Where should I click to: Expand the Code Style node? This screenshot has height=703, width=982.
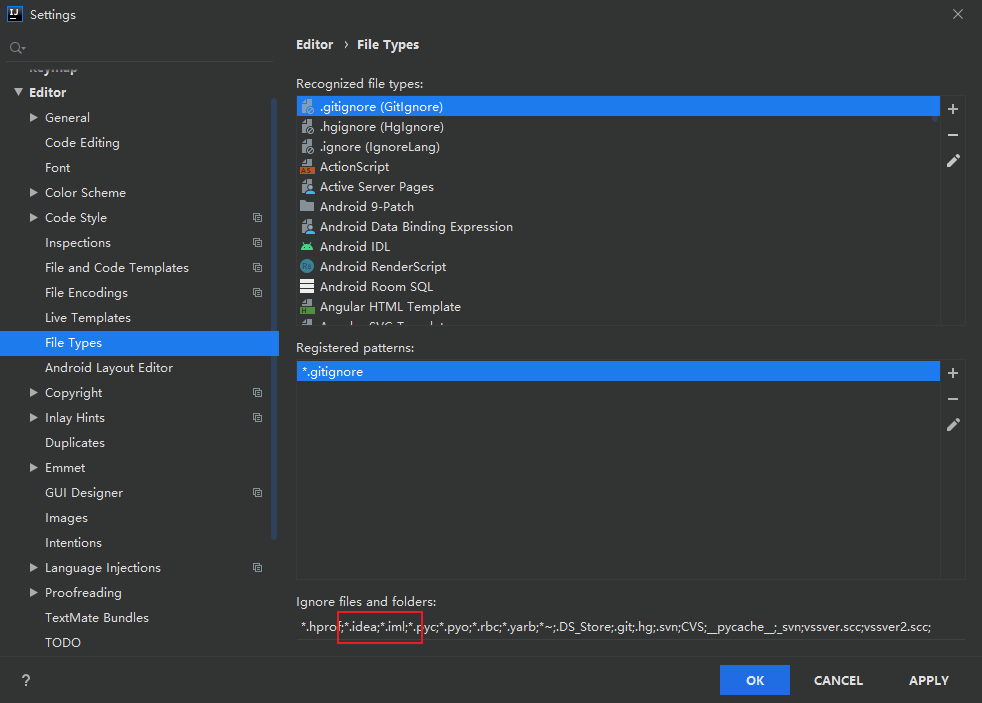[34, 218]
